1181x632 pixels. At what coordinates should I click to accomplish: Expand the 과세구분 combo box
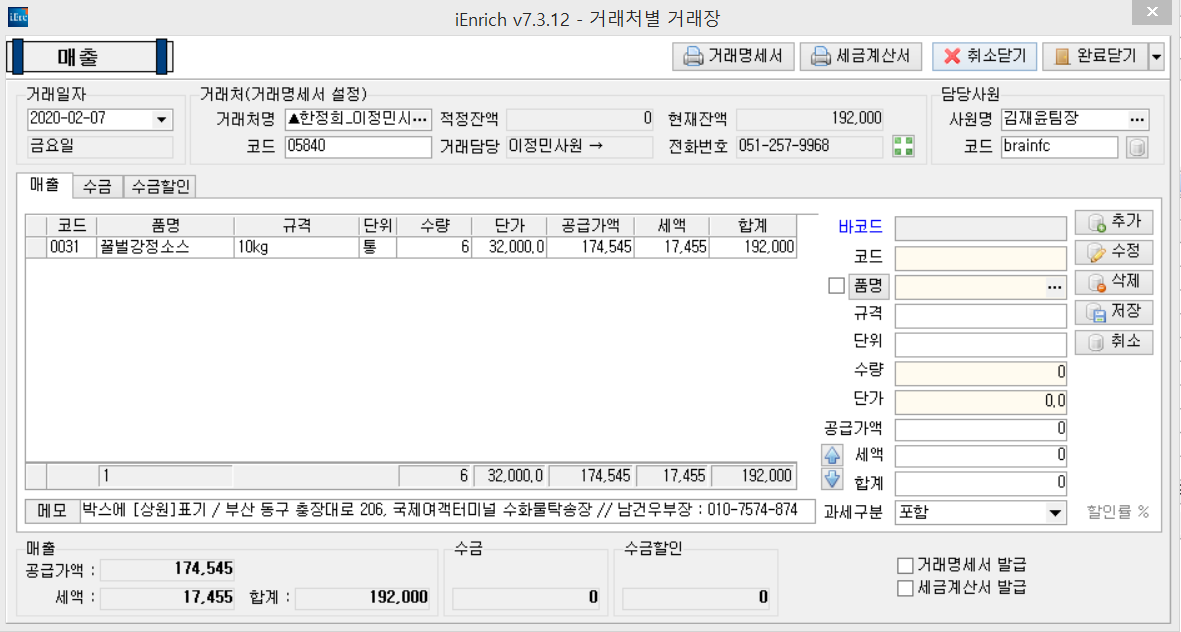(1055, 513)
